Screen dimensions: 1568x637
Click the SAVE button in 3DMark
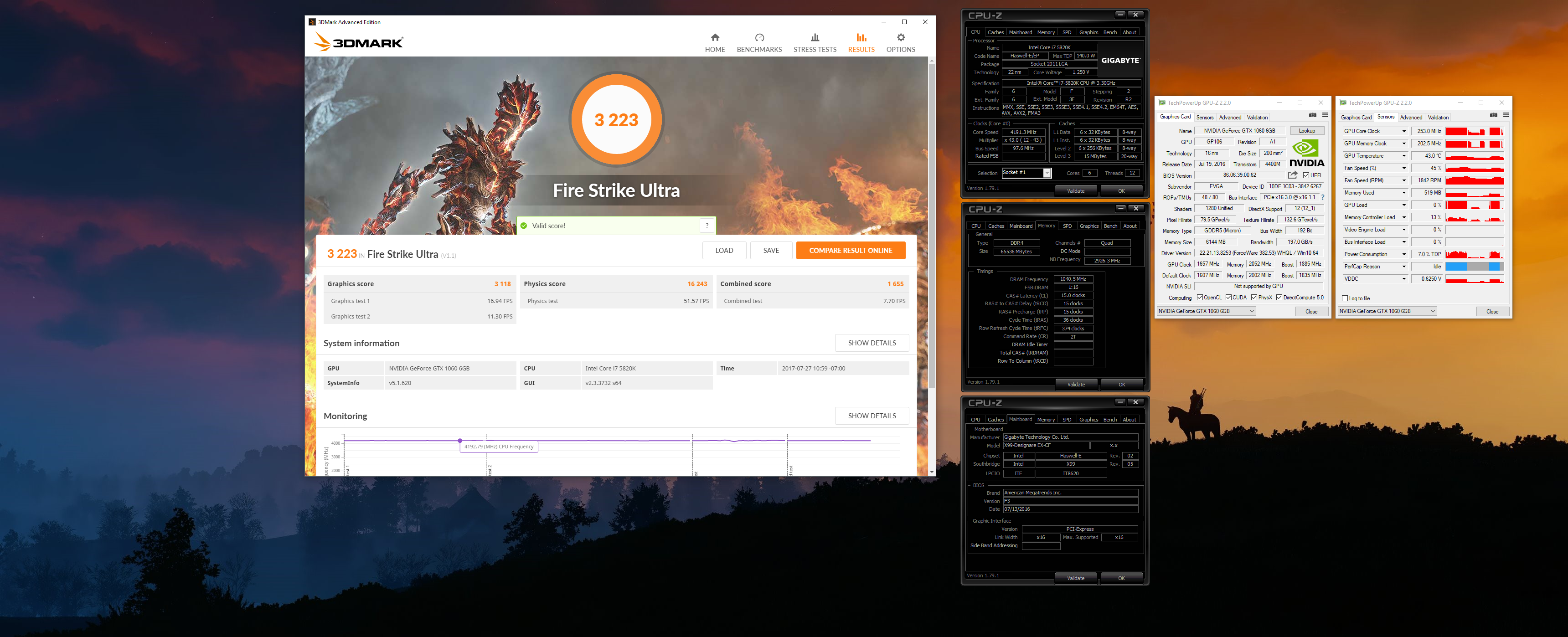point(771,250)
